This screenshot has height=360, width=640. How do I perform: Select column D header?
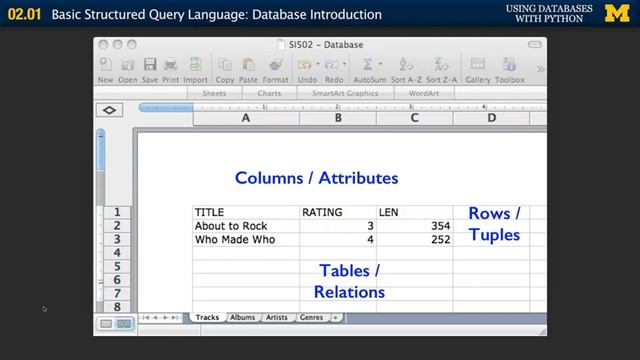pyautogui.click(x=491, y=118)
